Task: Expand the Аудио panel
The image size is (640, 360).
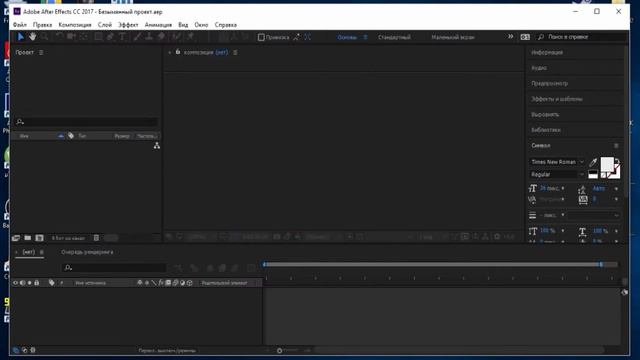Action: pos(539,68)
